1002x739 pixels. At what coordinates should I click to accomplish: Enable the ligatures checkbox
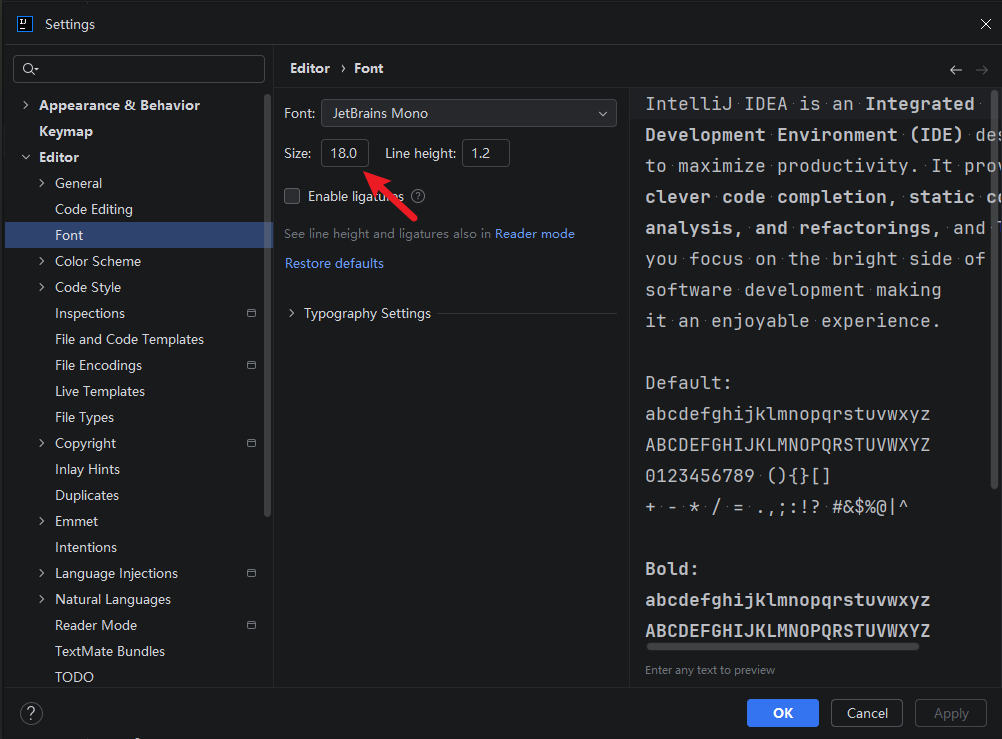[x=292, y=196]
